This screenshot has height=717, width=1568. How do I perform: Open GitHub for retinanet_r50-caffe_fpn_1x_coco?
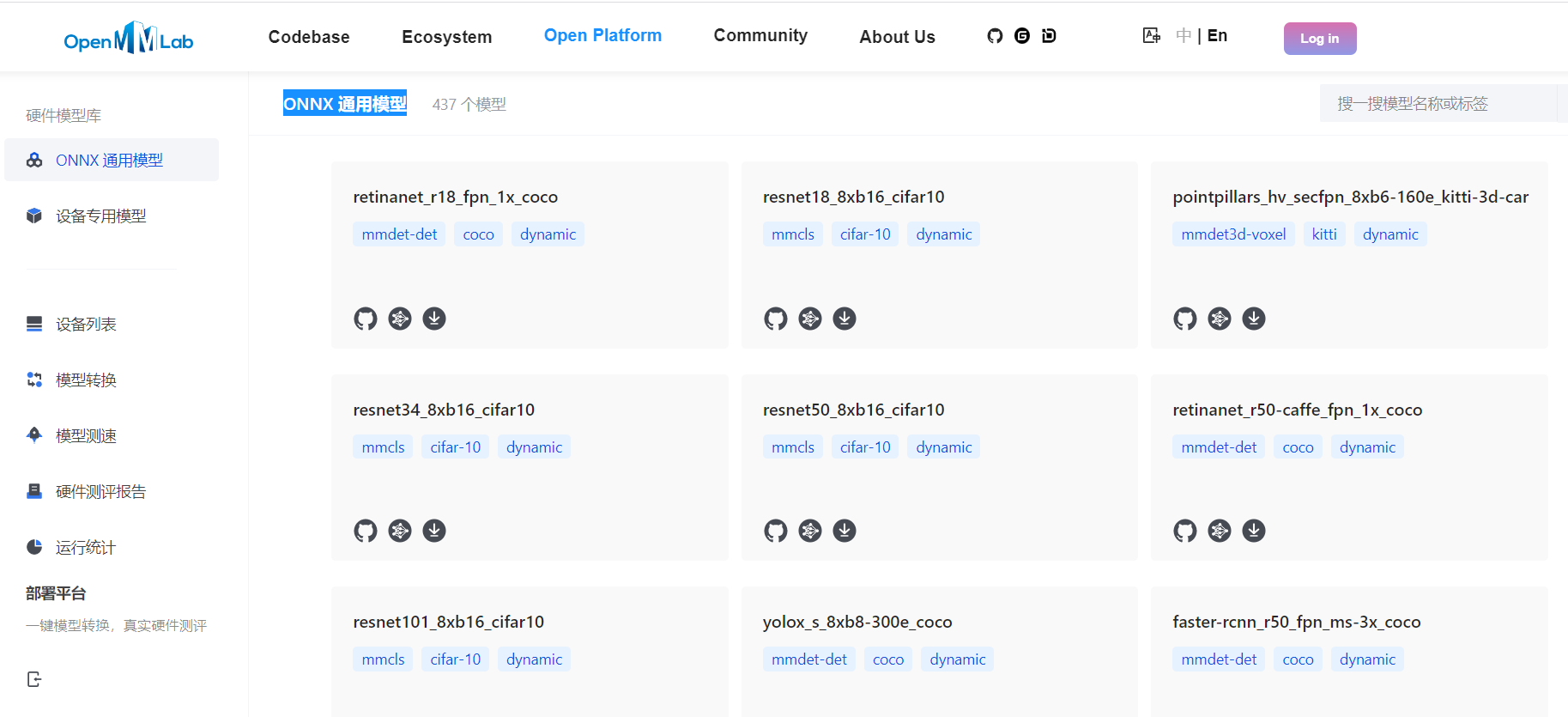pyautogui.click(x=1185, y=531)
